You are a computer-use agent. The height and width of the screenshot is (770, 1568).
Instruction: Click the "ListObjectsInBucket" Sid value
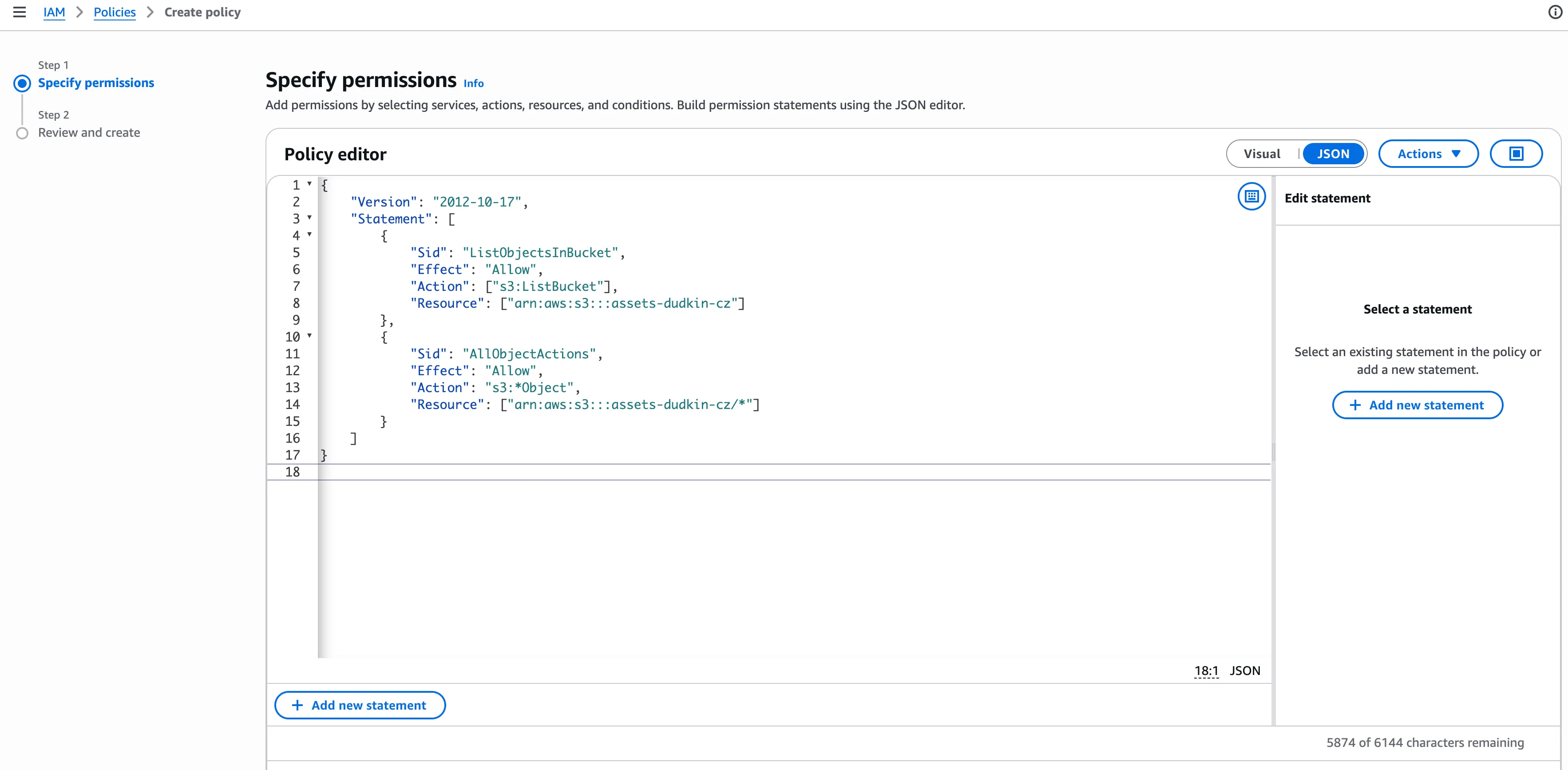(x=541, y=253)
